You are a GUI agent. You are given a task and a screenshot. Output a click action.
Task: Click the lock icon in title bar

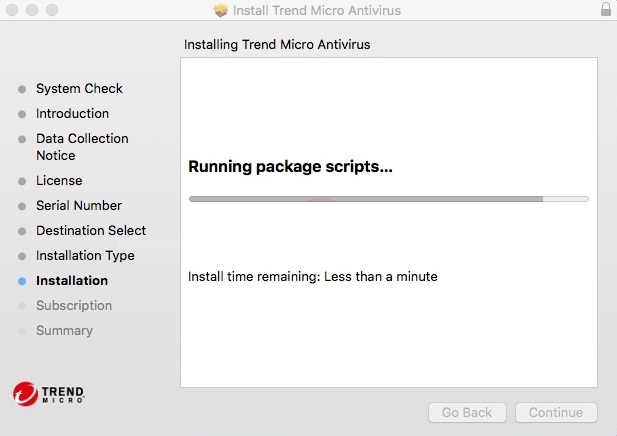coord(606,9)
